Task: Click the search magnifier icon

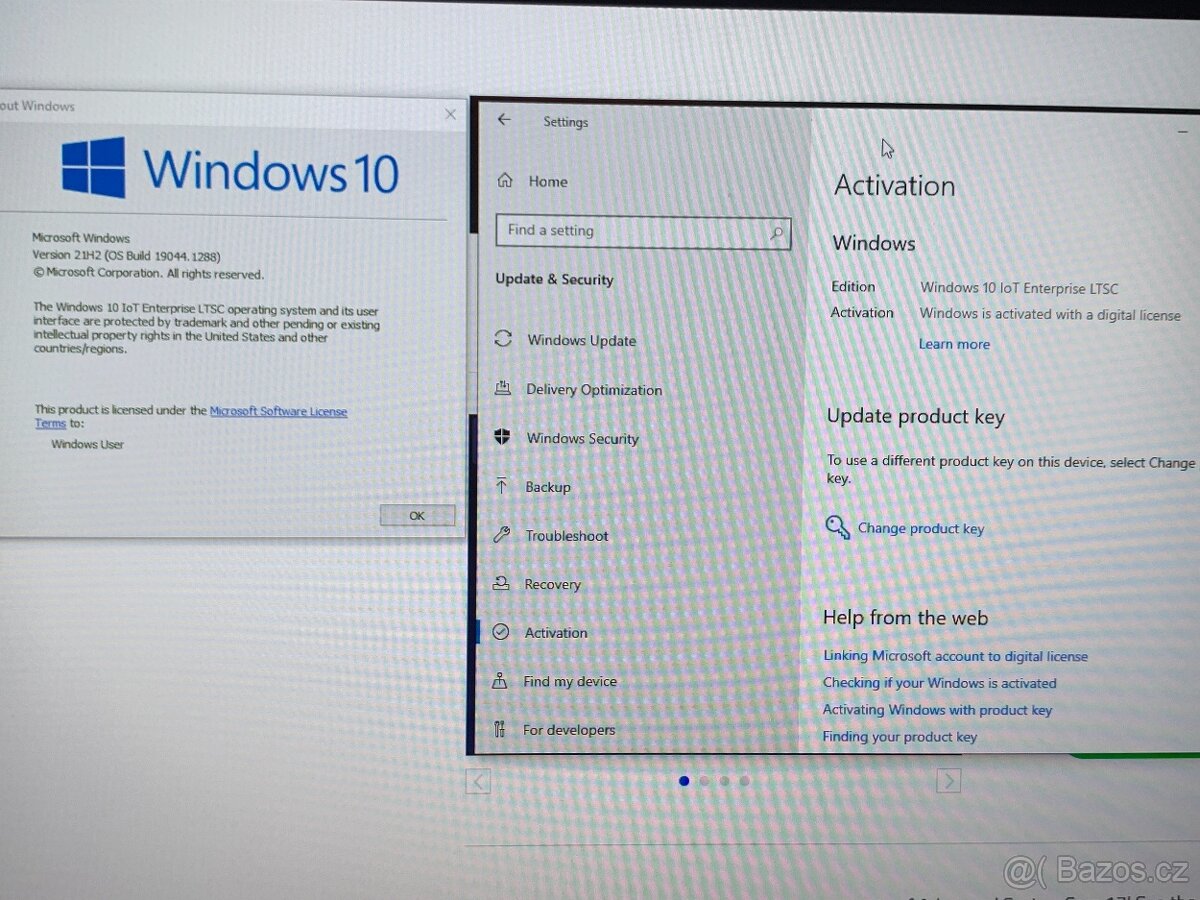Action: pyautogui.click(x=776, y=233)
